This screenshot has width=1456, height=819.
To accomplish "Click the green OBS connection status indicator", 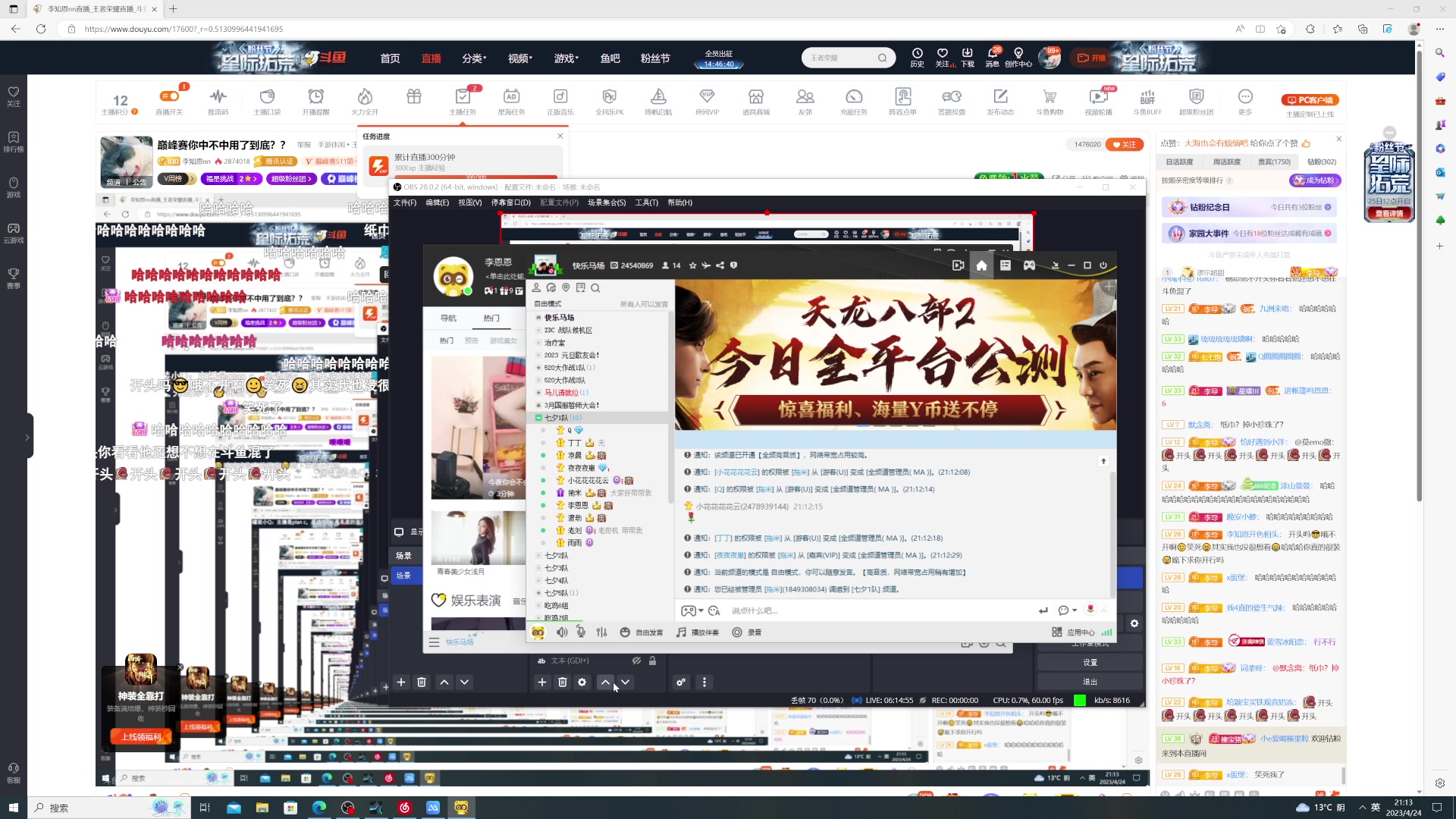I will point(1080,701).
